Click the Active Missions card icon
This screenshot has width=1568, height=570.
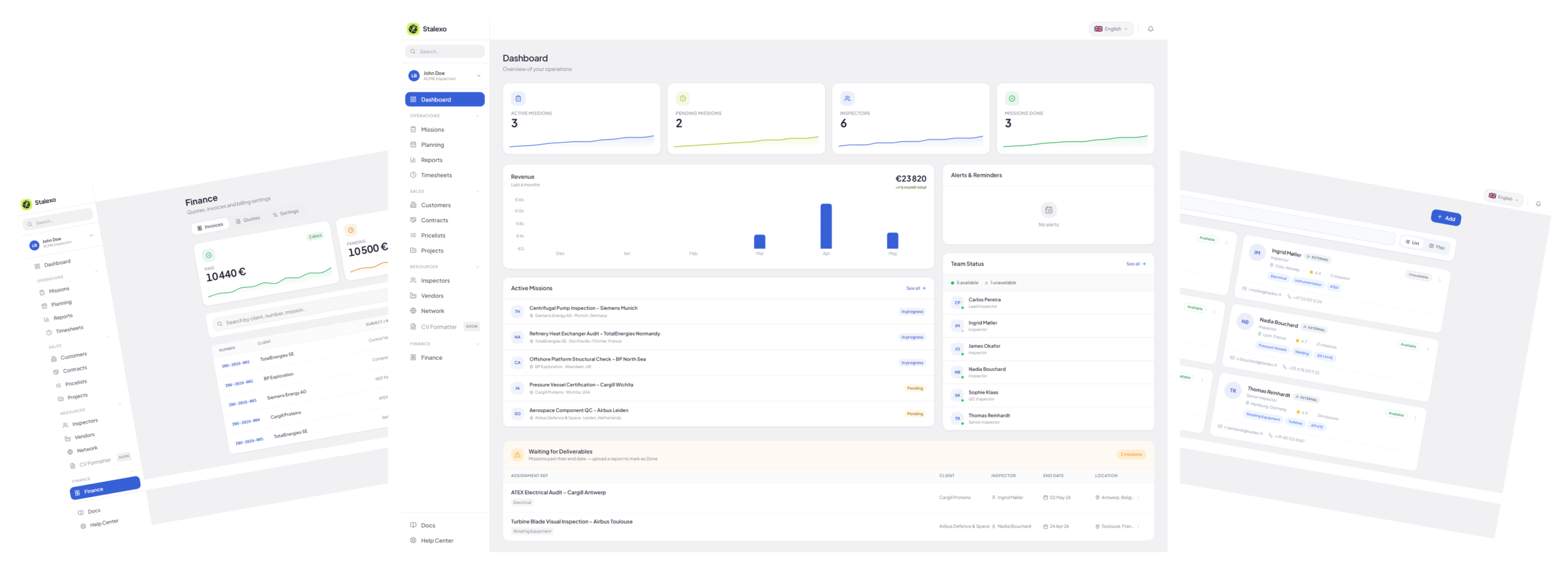pos(518,99)
